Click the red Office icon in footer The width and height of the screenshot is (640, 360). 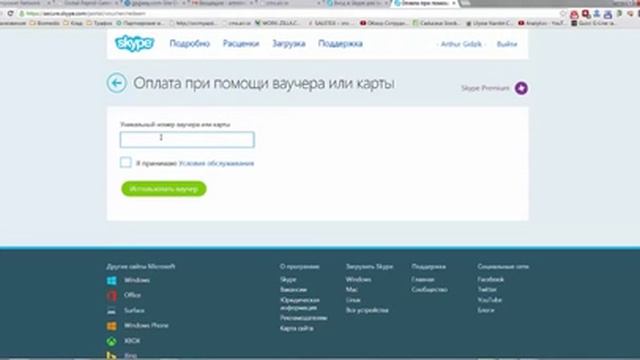111,295
